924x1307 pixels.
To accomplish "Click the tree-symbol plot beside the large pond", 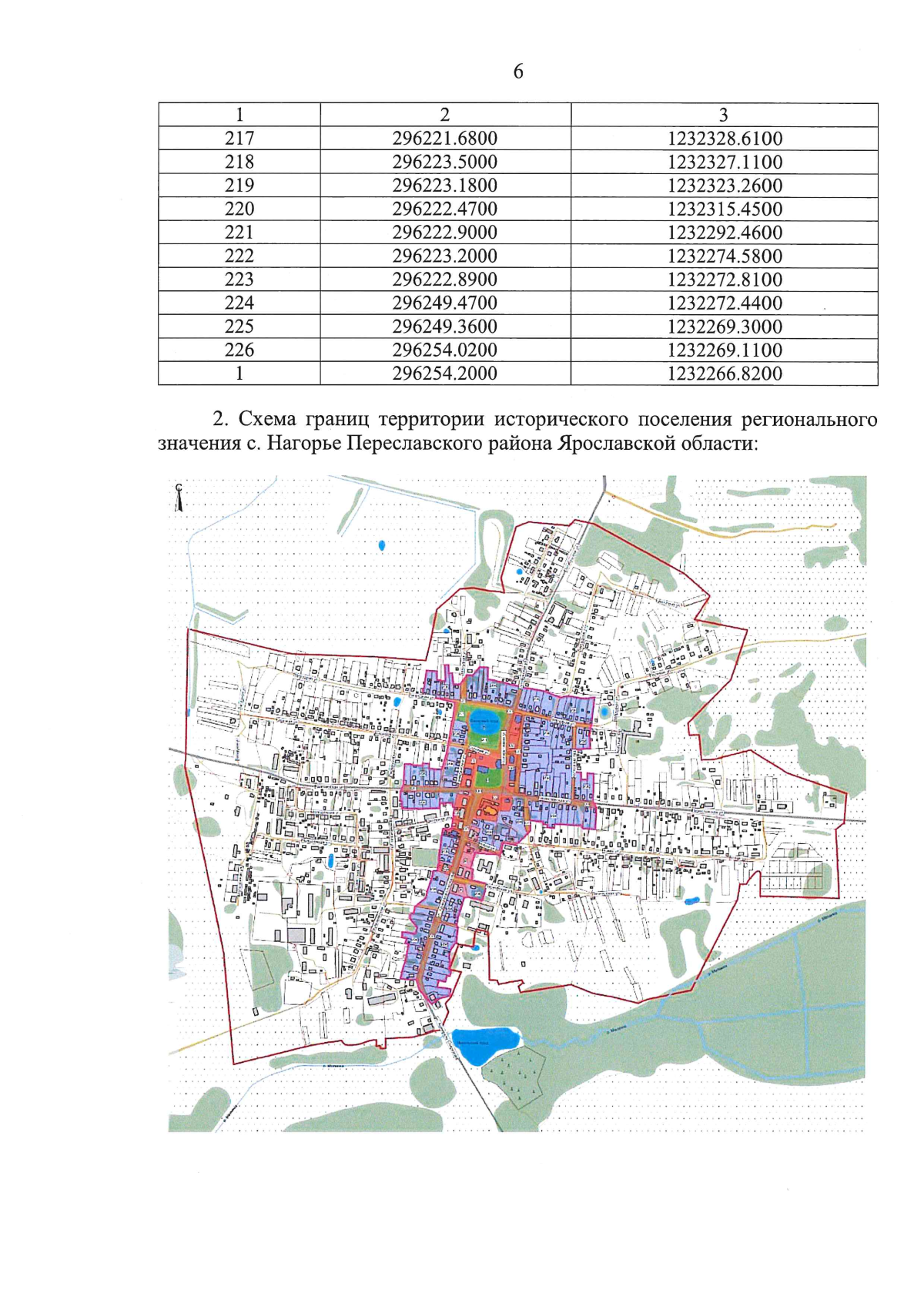I will 518,1077.
